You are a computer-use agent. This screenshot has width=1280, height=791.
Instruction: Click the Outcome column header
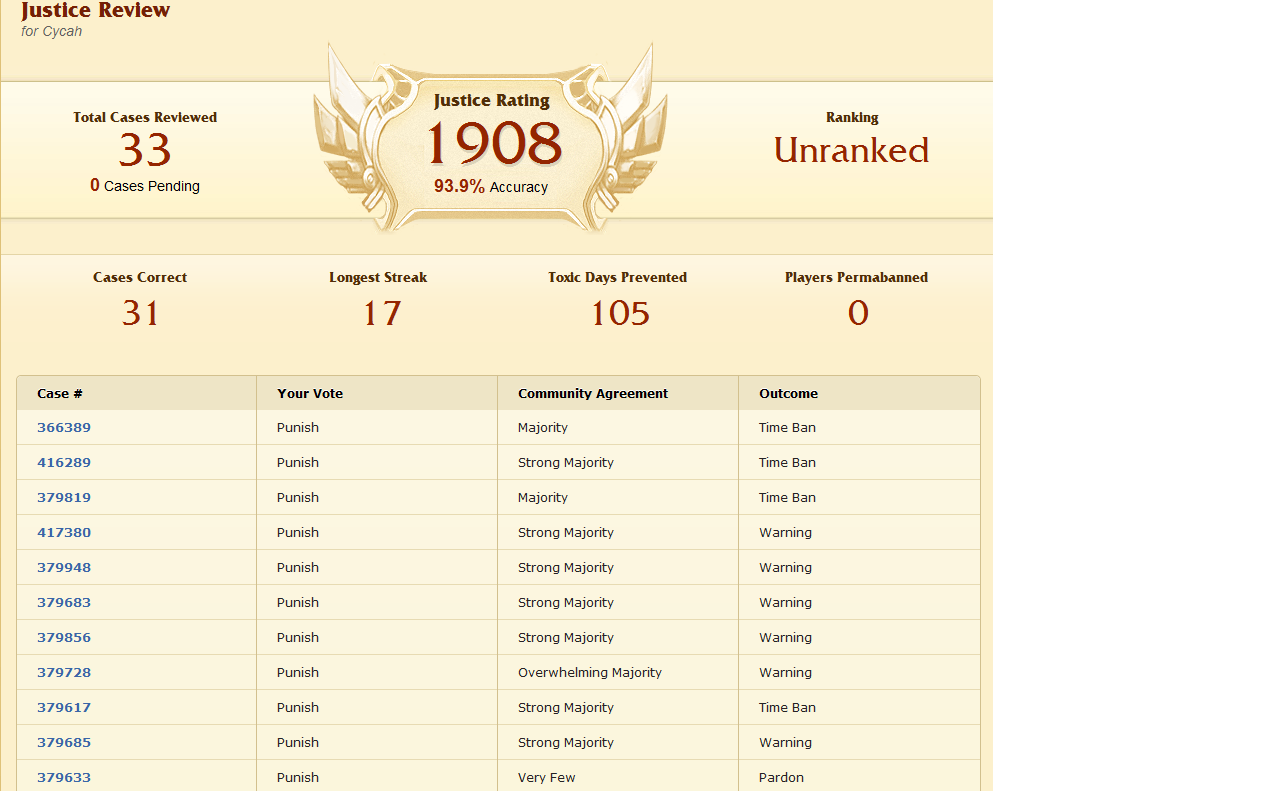(x=788, y=393)
